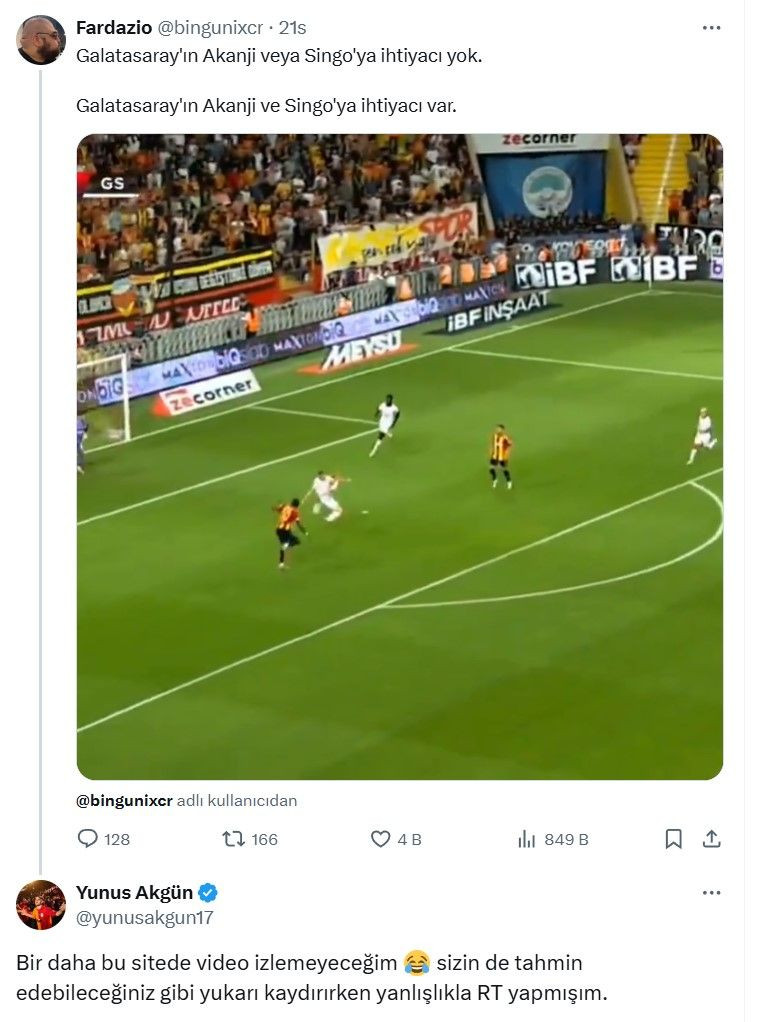Image resolution: width=779 pixels, height=1022 pixels.
Task: Open the @yunusakgun17 handle
Action: [x=144, y=917]
